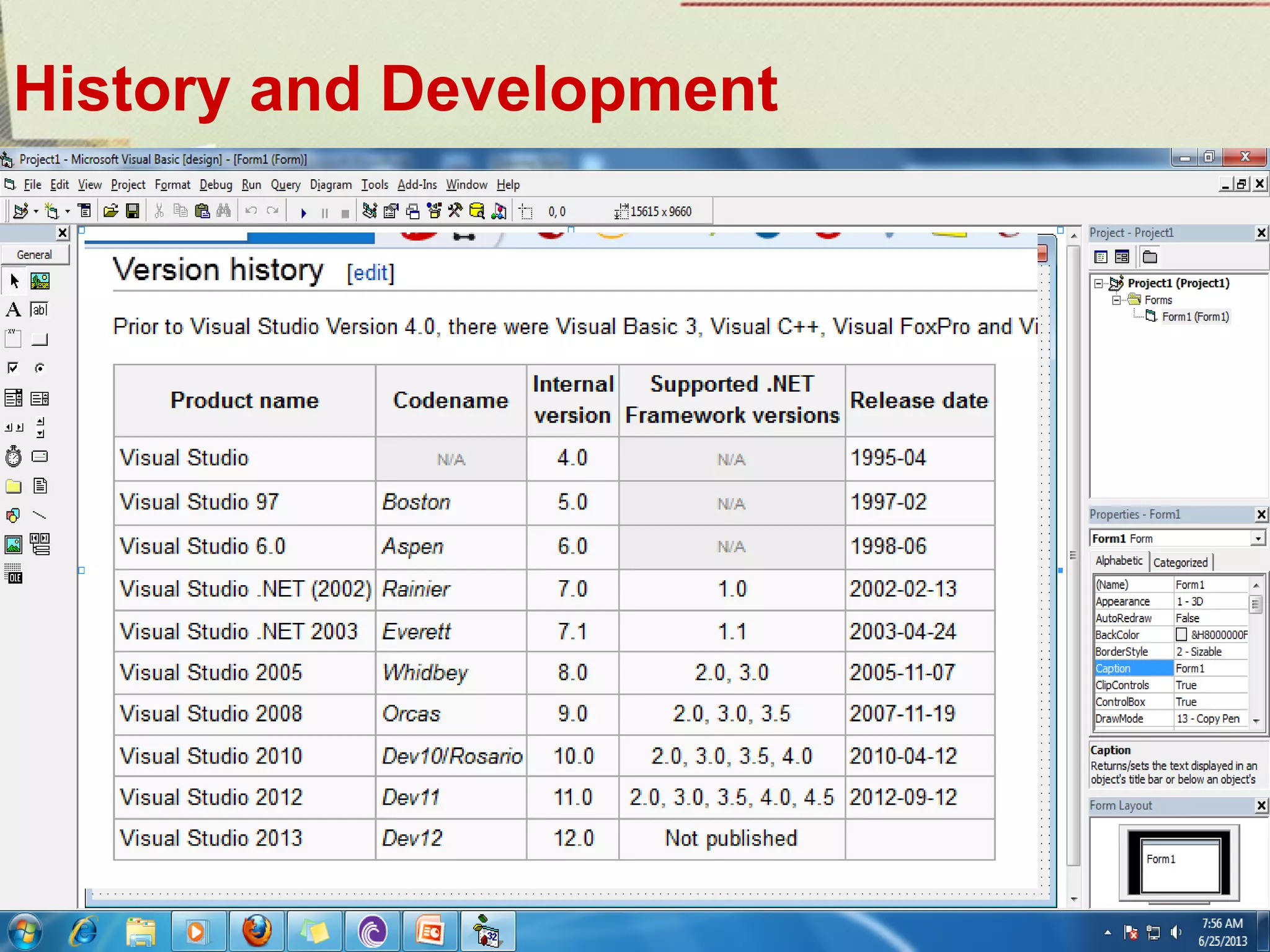Viewport: 1270px width, 952px height.
Task: Open Internet Explorer from the taskbar
Action: pyautogui.click(x=84, y=932)
